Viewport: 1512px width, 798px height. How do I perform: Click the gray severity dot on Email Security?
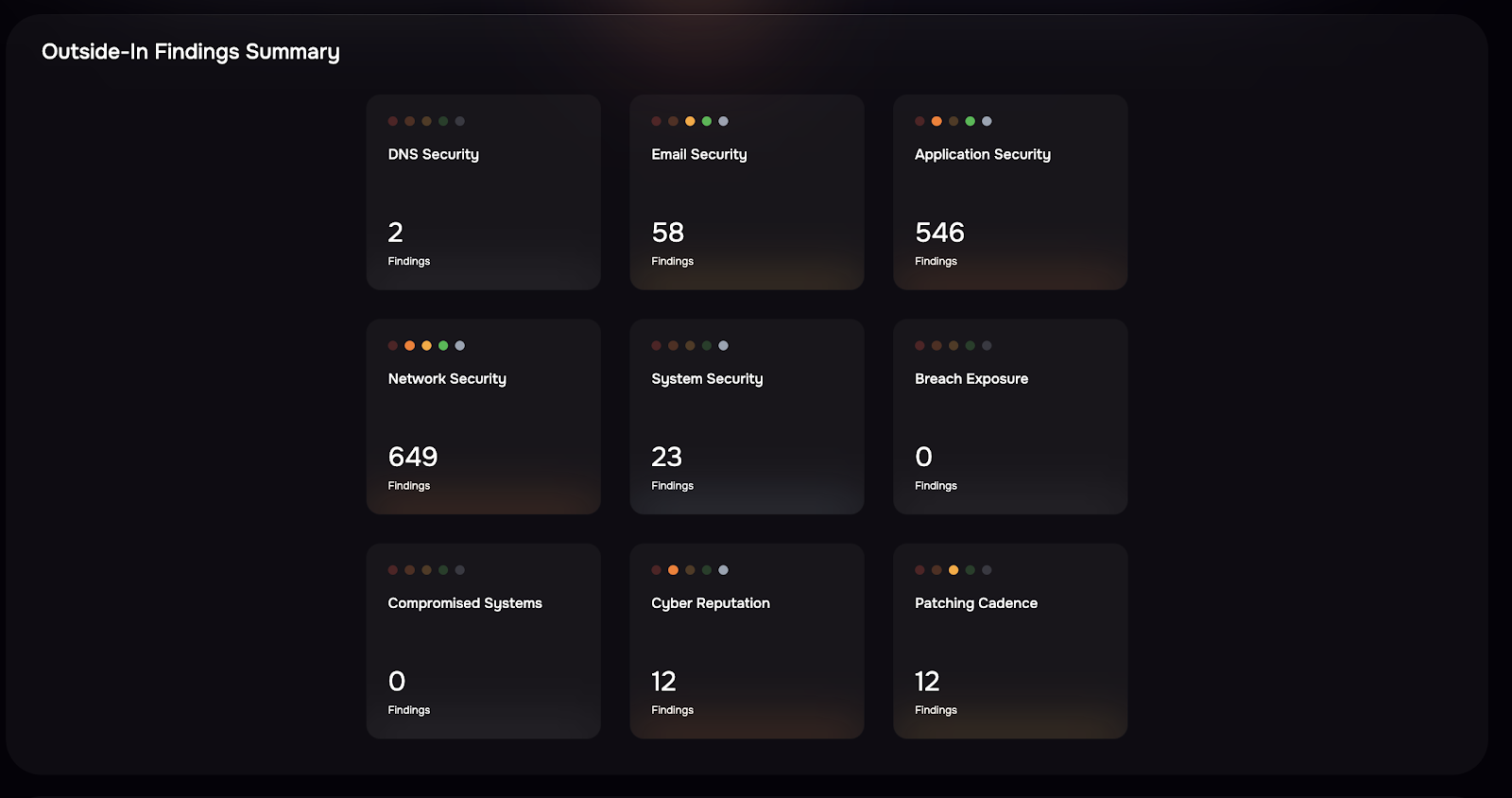[x=724, y=121]
